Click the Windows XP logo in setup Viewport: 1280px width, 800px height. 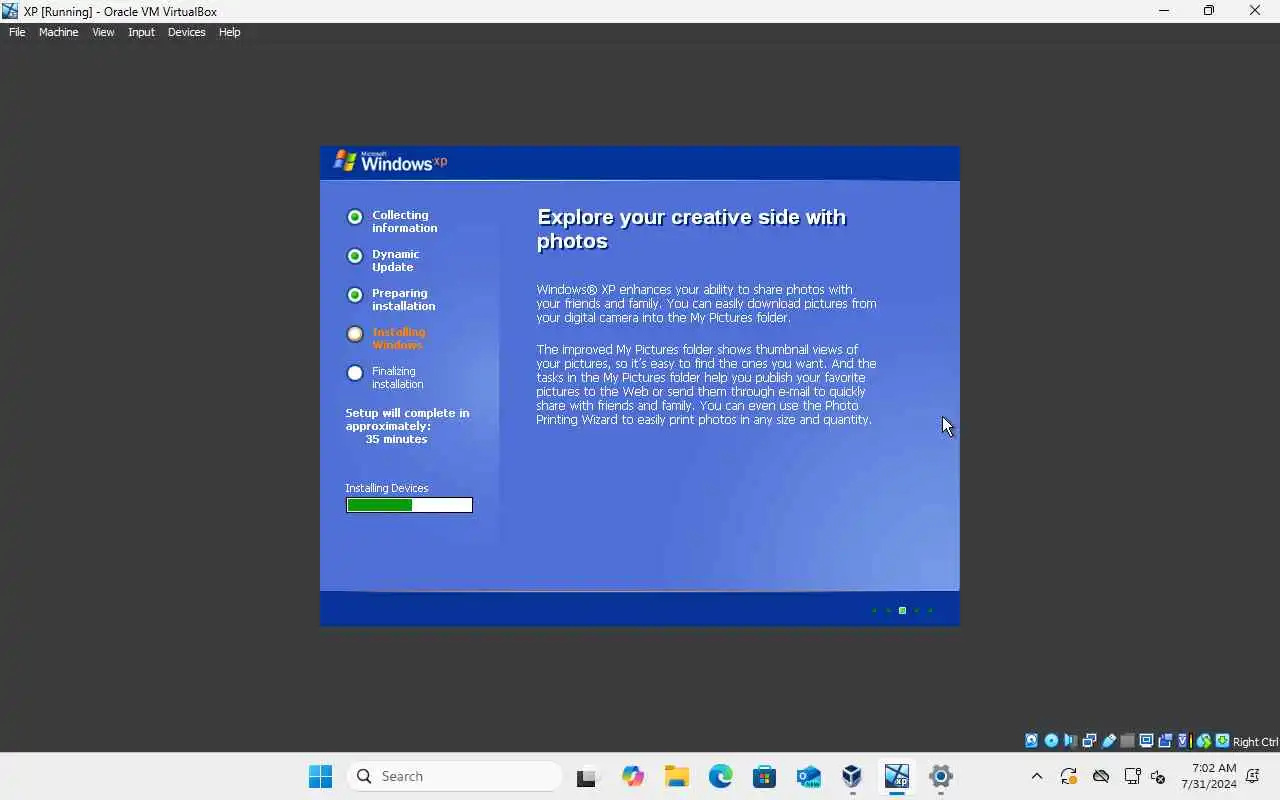point(390,161)
